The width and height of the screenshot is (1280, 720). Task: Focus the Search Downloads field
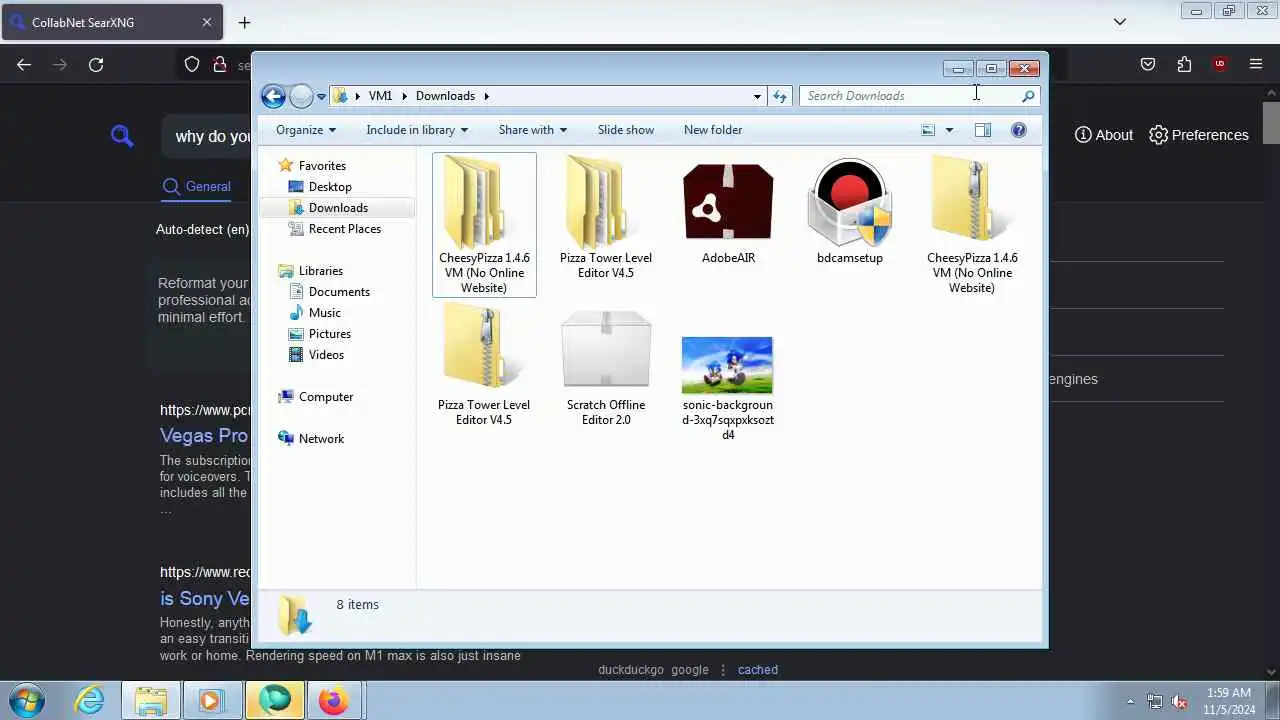coord(910,96)
